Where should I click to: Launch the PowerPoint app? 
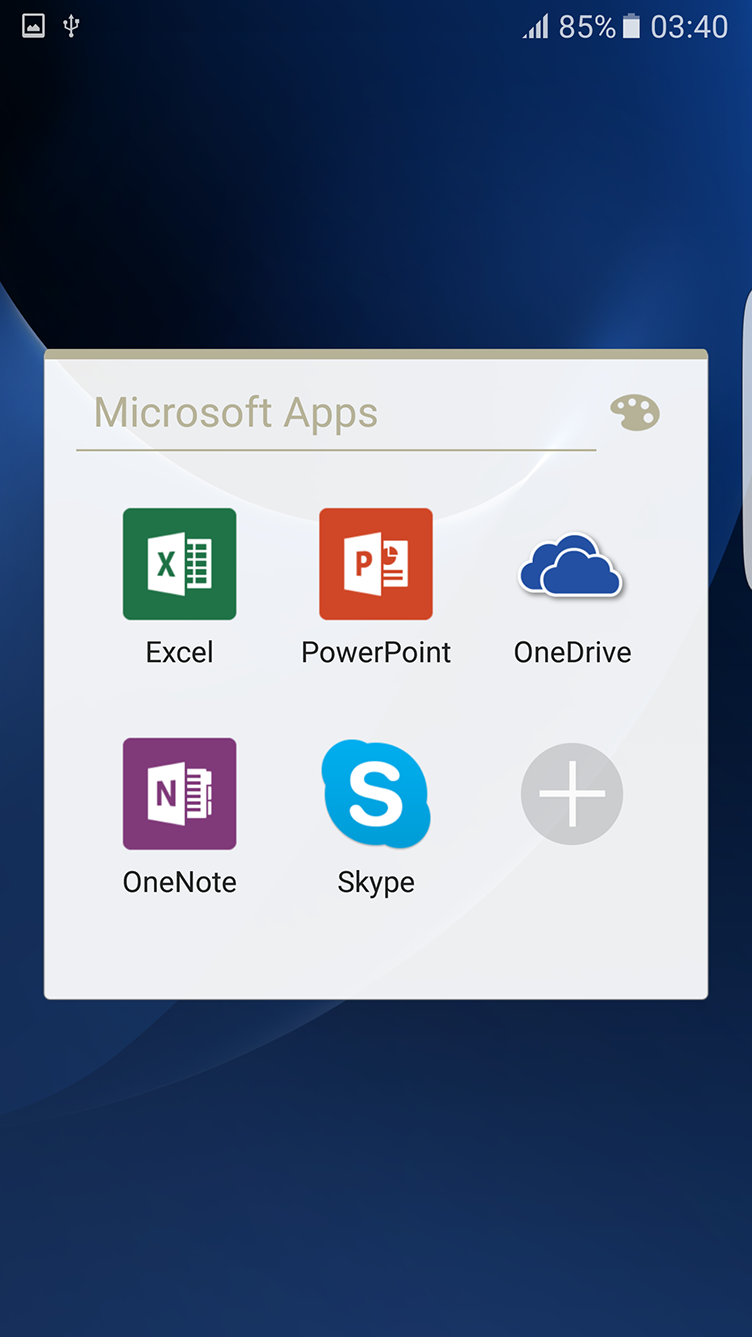tap(376, 564)
